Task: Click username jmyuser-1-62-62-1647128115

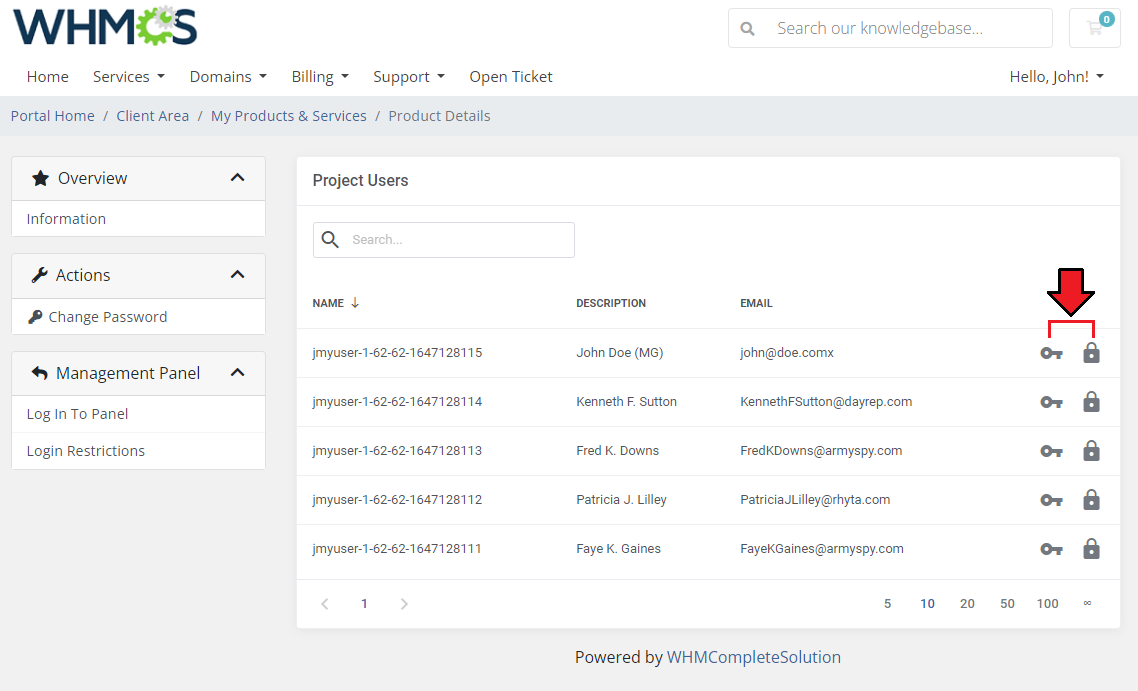Action: point(397,353)
